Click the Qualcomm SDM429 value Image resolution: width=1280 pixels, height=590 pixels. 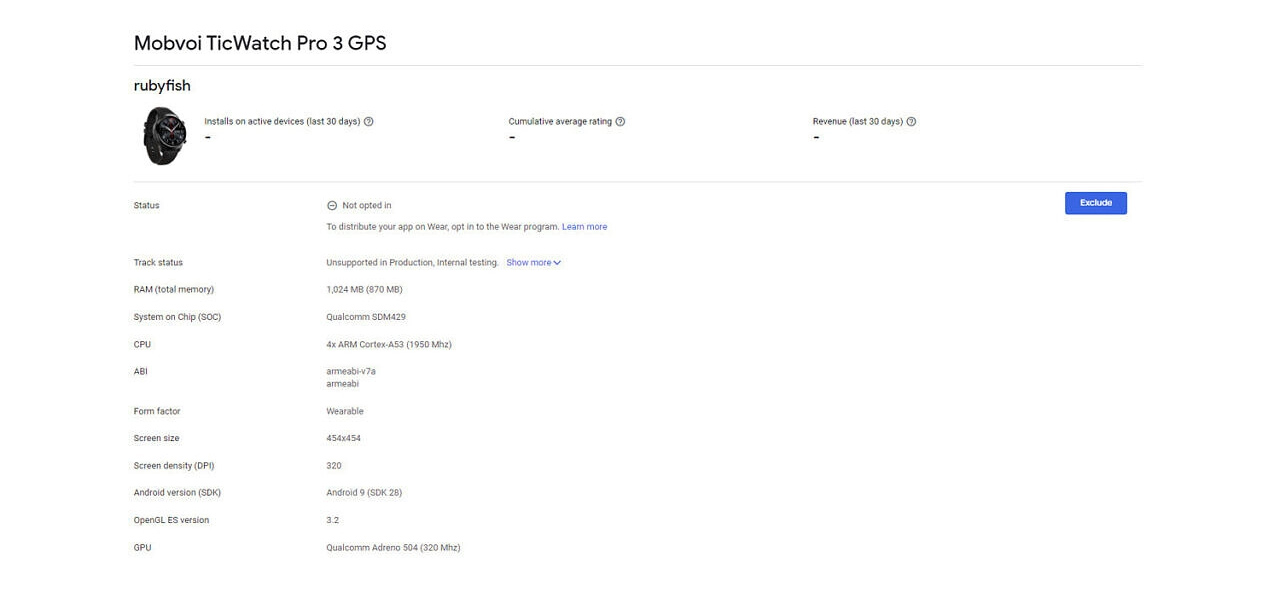coord(366,317)
